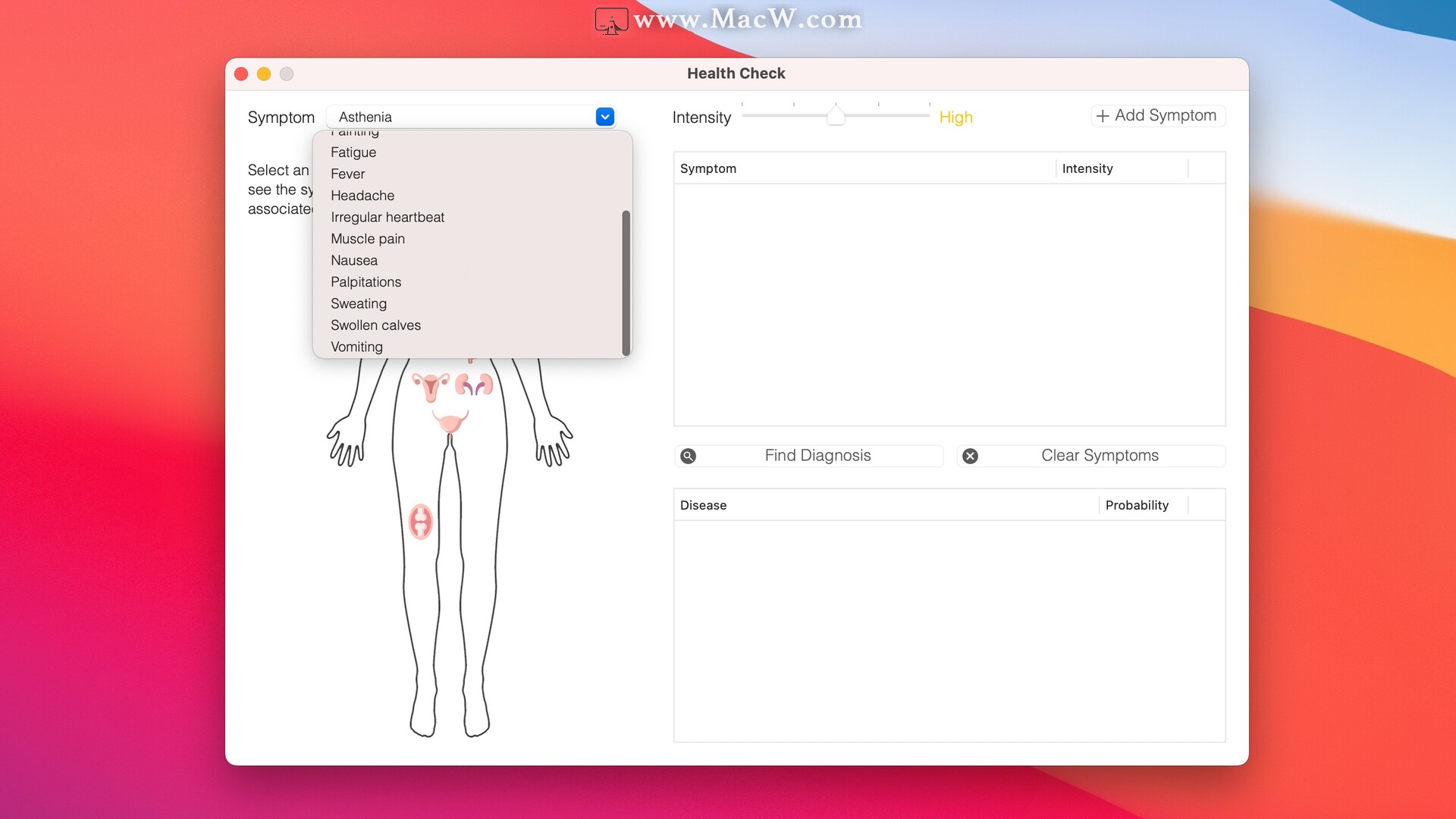Select Palpitations from the symptom dropdown
Viewport: 1456px width, 819px height.
pos(366,281)
